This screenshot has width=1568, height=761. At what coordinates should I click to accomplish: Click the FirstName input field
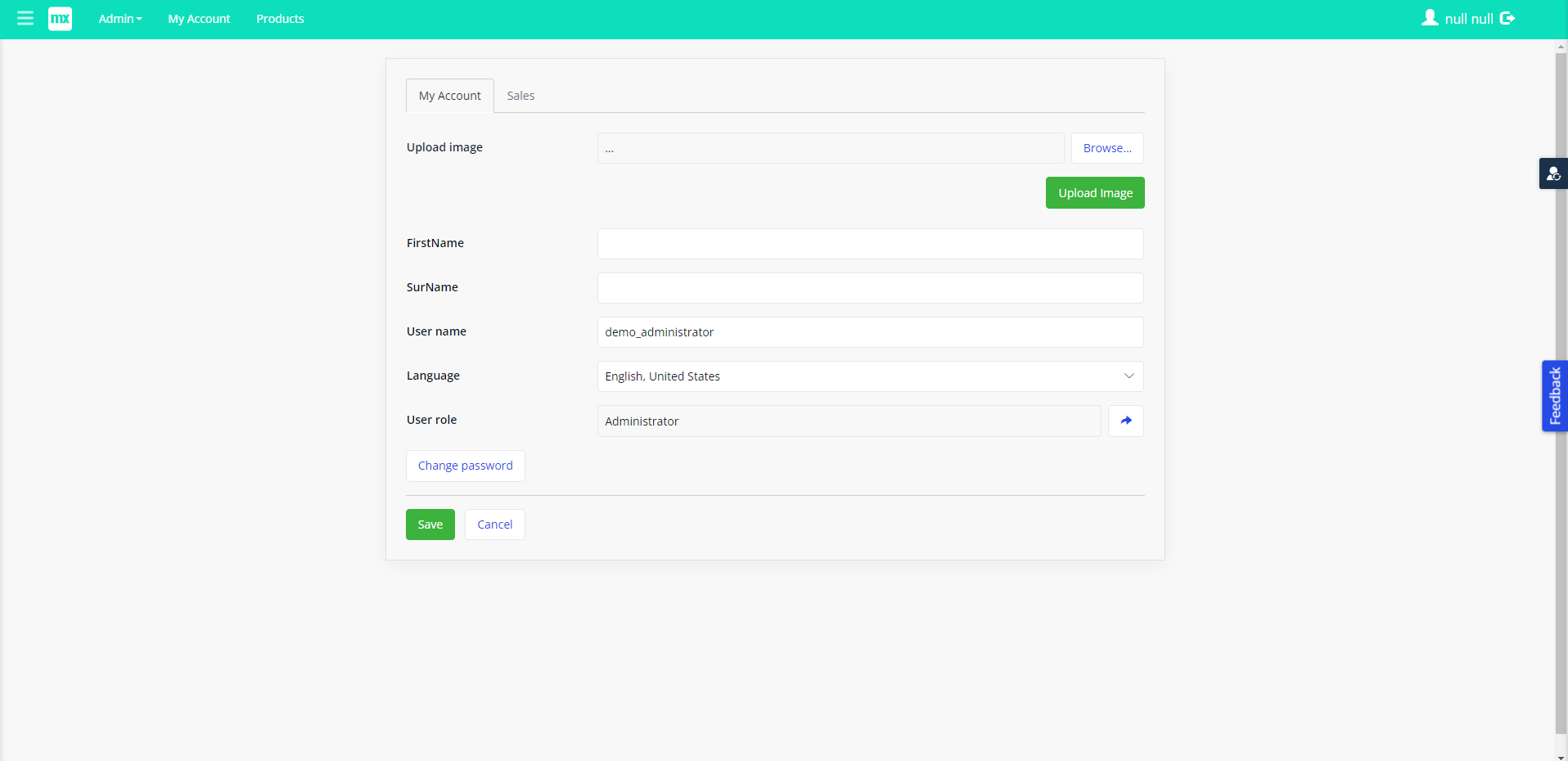870,243
